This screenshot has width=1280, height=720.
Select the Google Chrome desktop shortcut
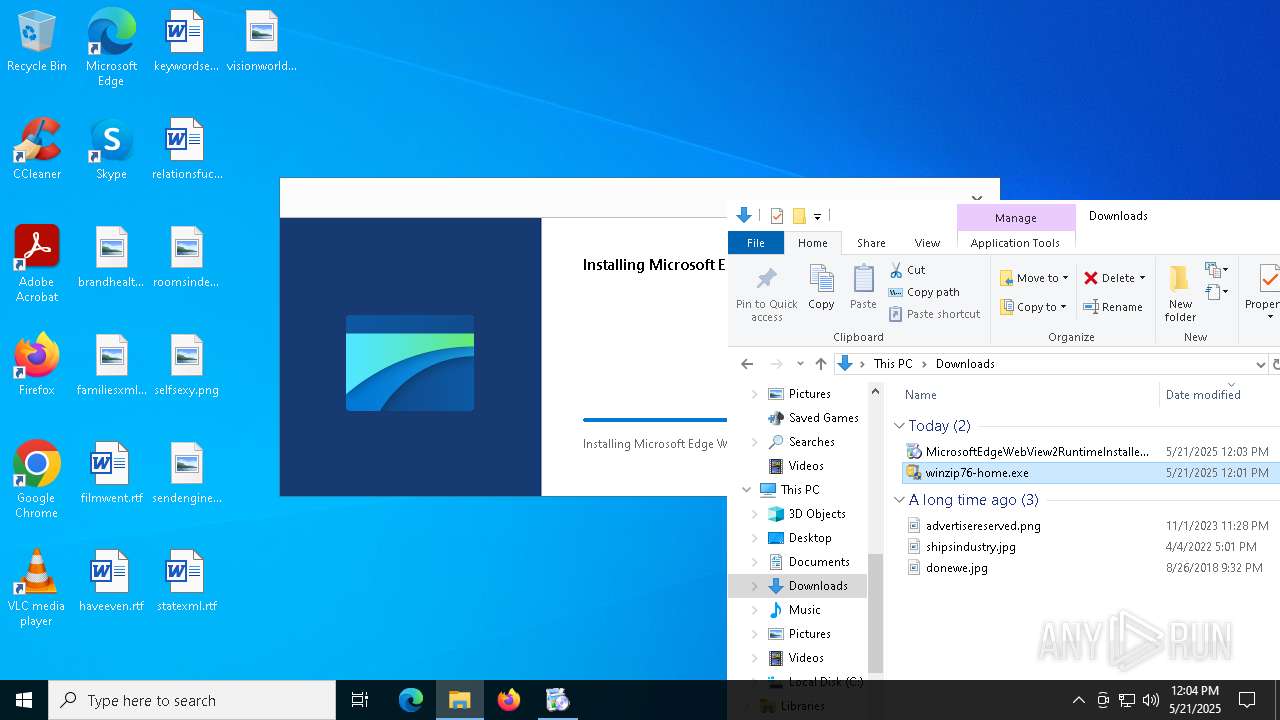click(37, 479)
